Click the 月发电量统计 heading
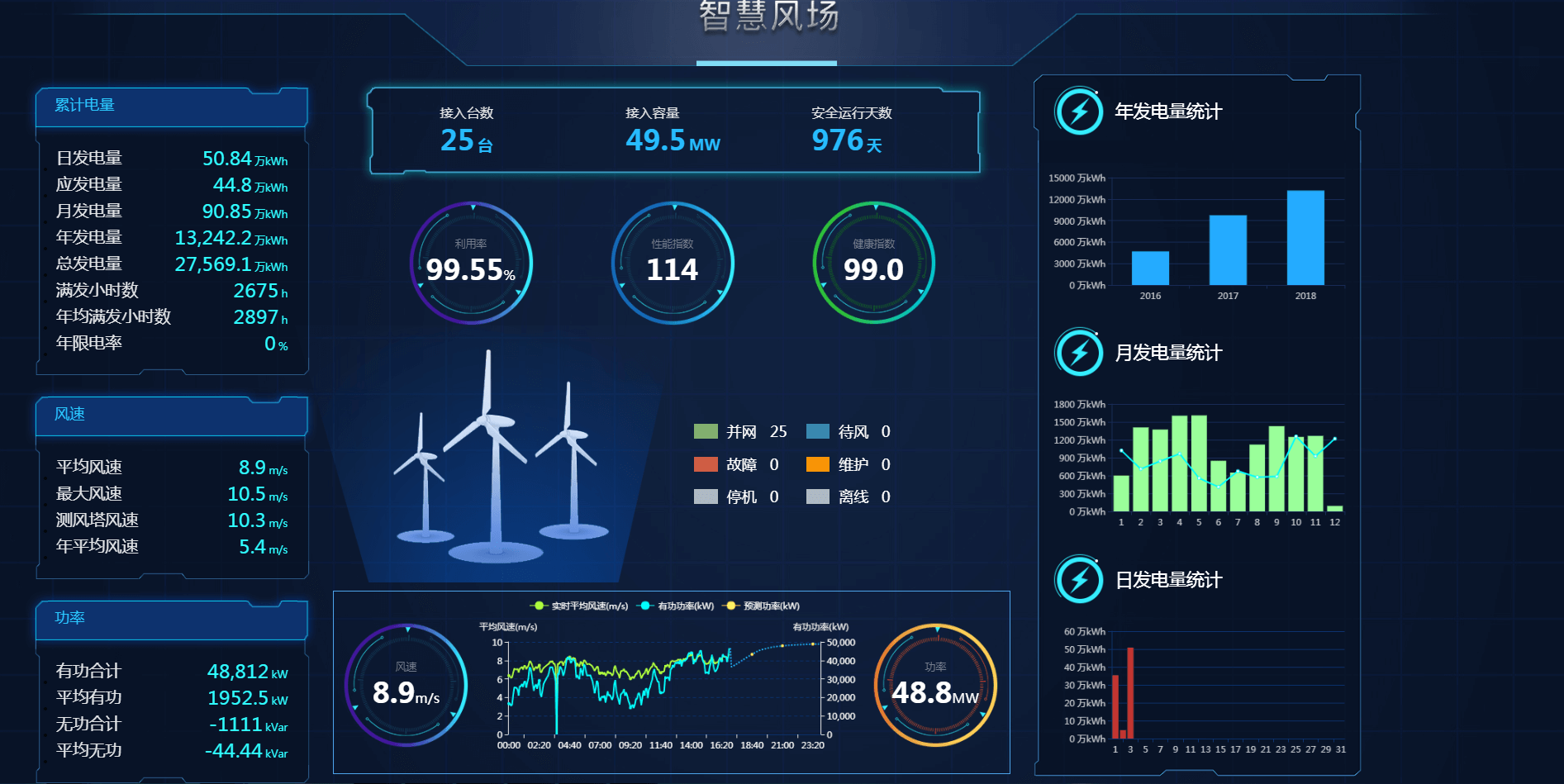Image resolution: width=1564 pixels, height=784 pixels. [x=1168, y=353]
